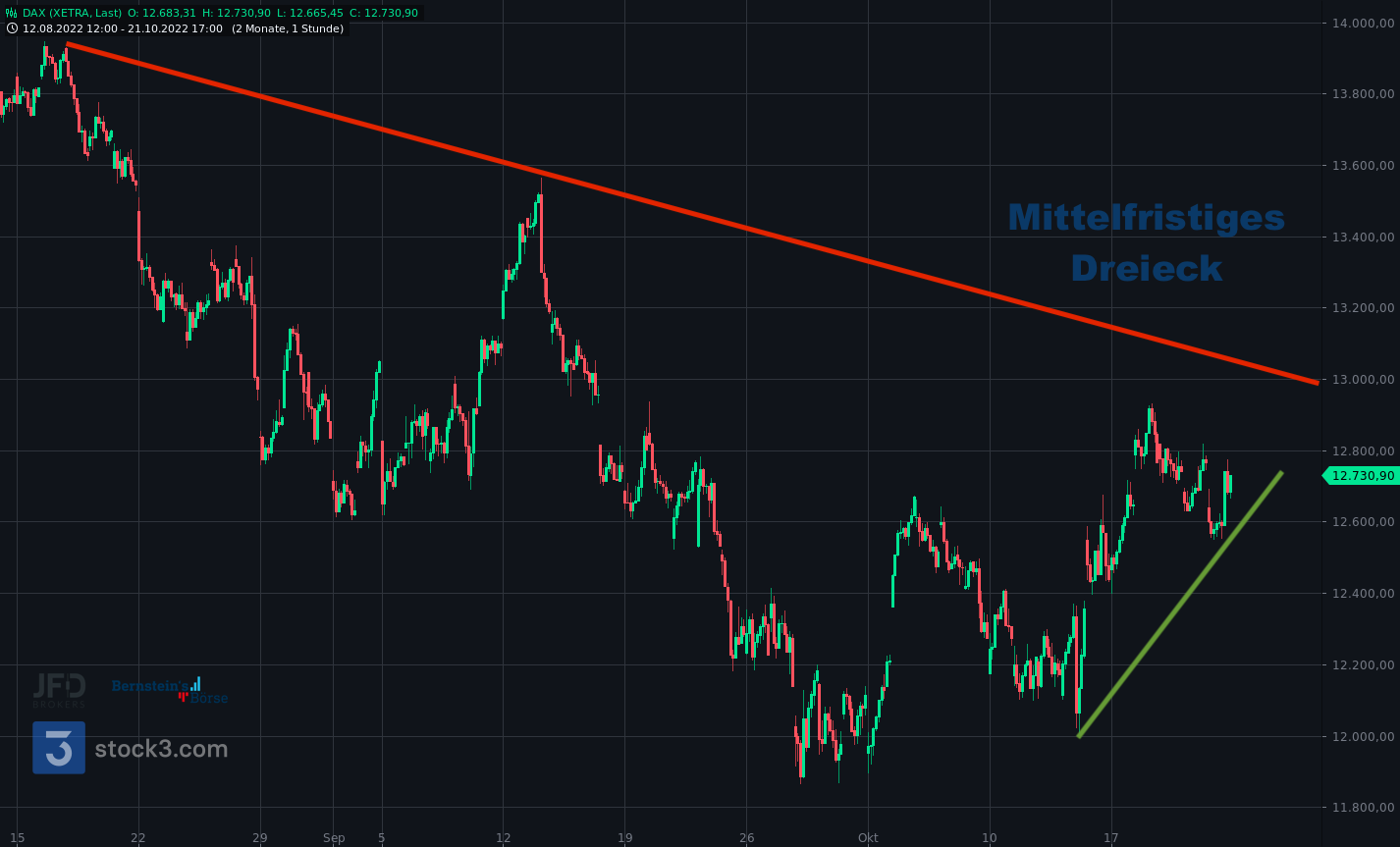This screenshot has width=1400, height=847.
Task: Click the close value "C: 12.730,90"
Action: 384,14
